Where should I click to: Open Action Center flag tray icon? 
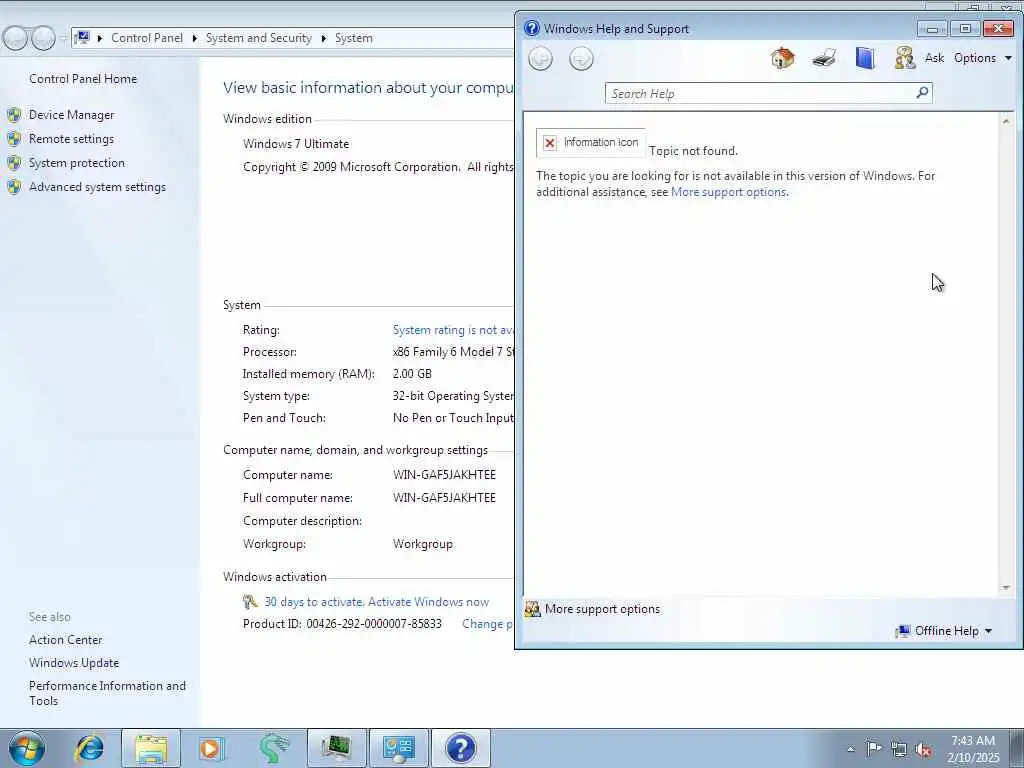coord(874,749)
